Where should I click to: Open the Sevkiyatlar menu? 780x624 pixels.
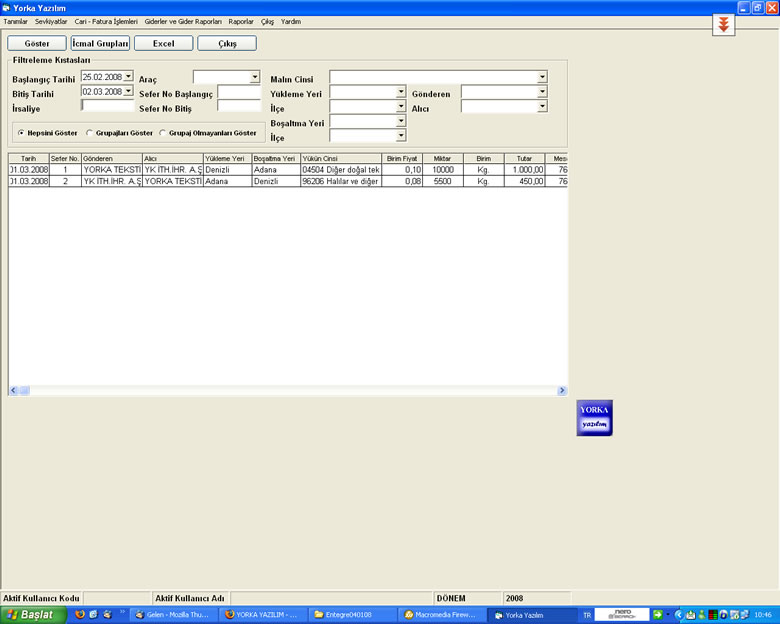pos(51,21)
